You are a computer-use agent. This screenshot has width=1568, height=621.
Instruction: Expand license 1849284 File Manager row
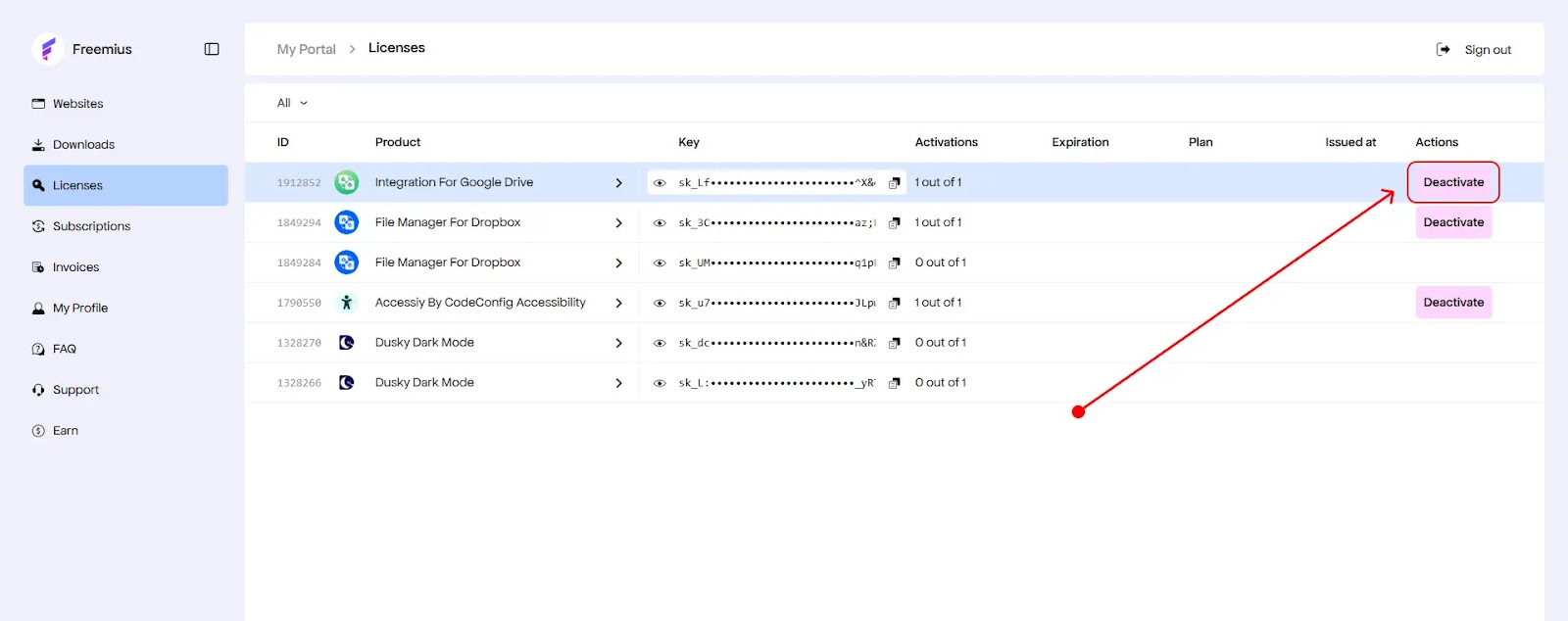tap(618, 263)
